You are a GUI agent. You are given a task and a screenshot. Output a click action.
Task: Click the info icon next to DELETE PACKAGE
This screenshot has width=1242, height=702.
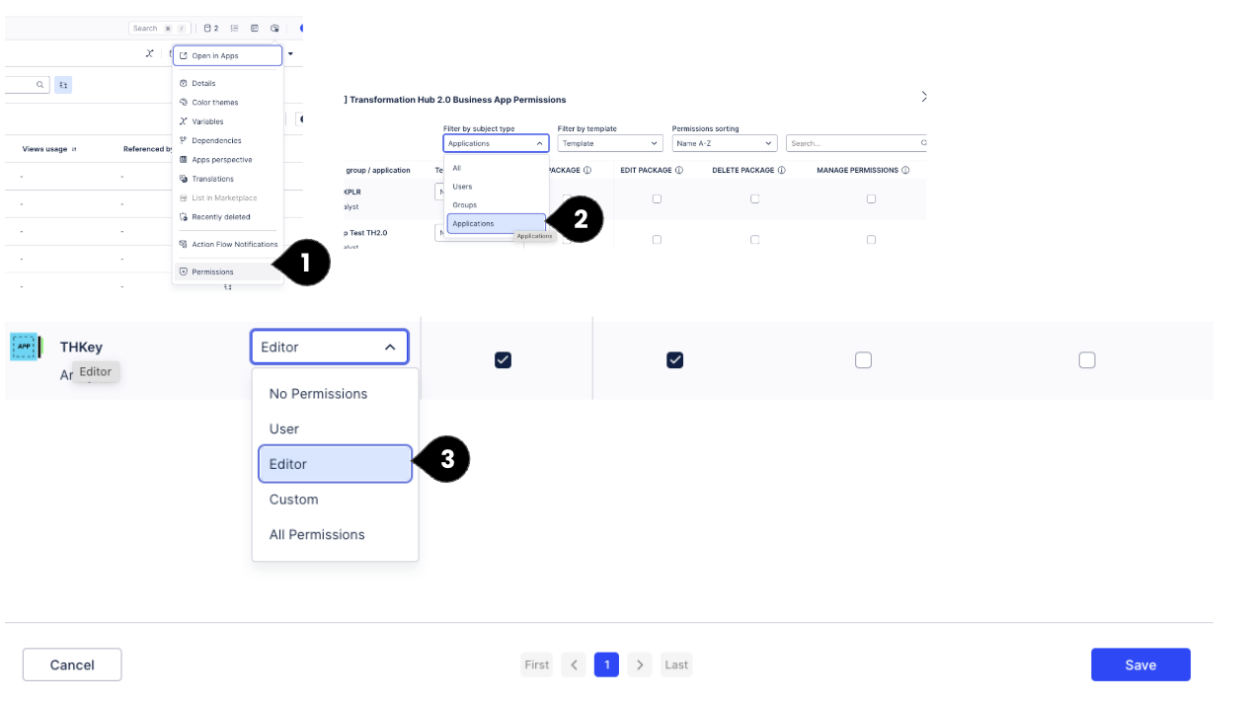tap(781, 170)
